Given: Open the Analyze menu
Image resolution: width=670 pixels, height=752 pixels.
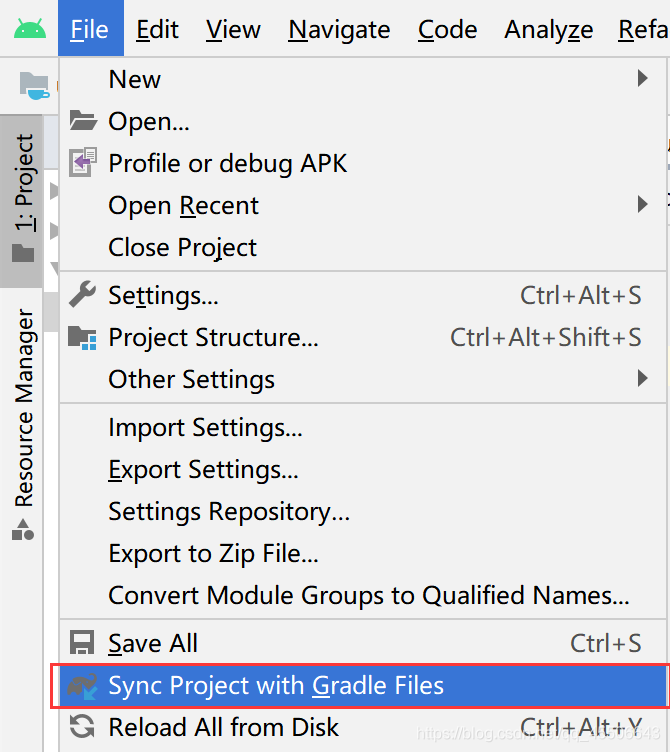Looking at the screenshot, I should click(549, 29).
